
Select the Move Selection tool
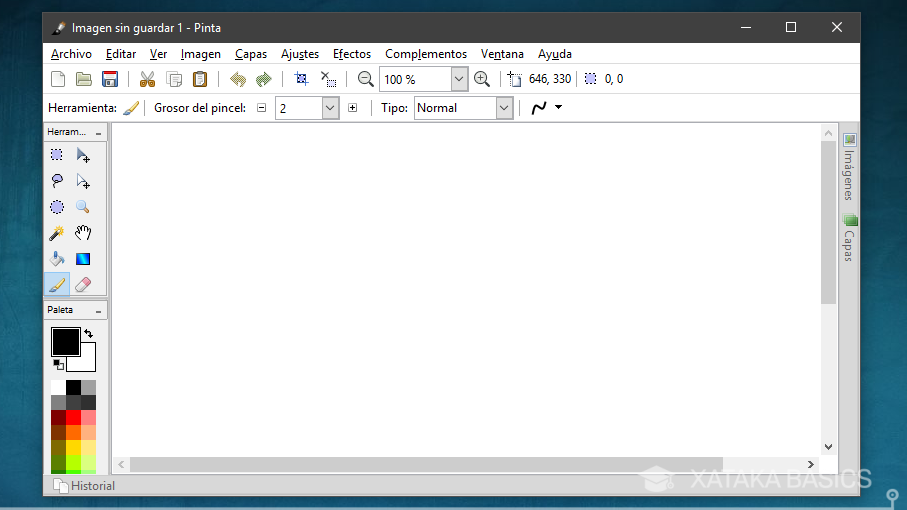coord(83,181)
